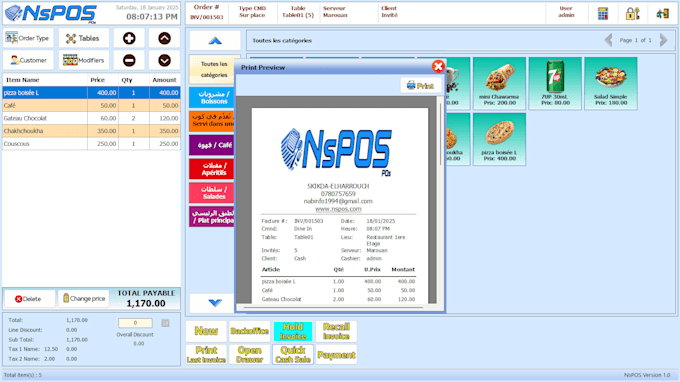Add pizza boisée L product tile

coord(500,139)
